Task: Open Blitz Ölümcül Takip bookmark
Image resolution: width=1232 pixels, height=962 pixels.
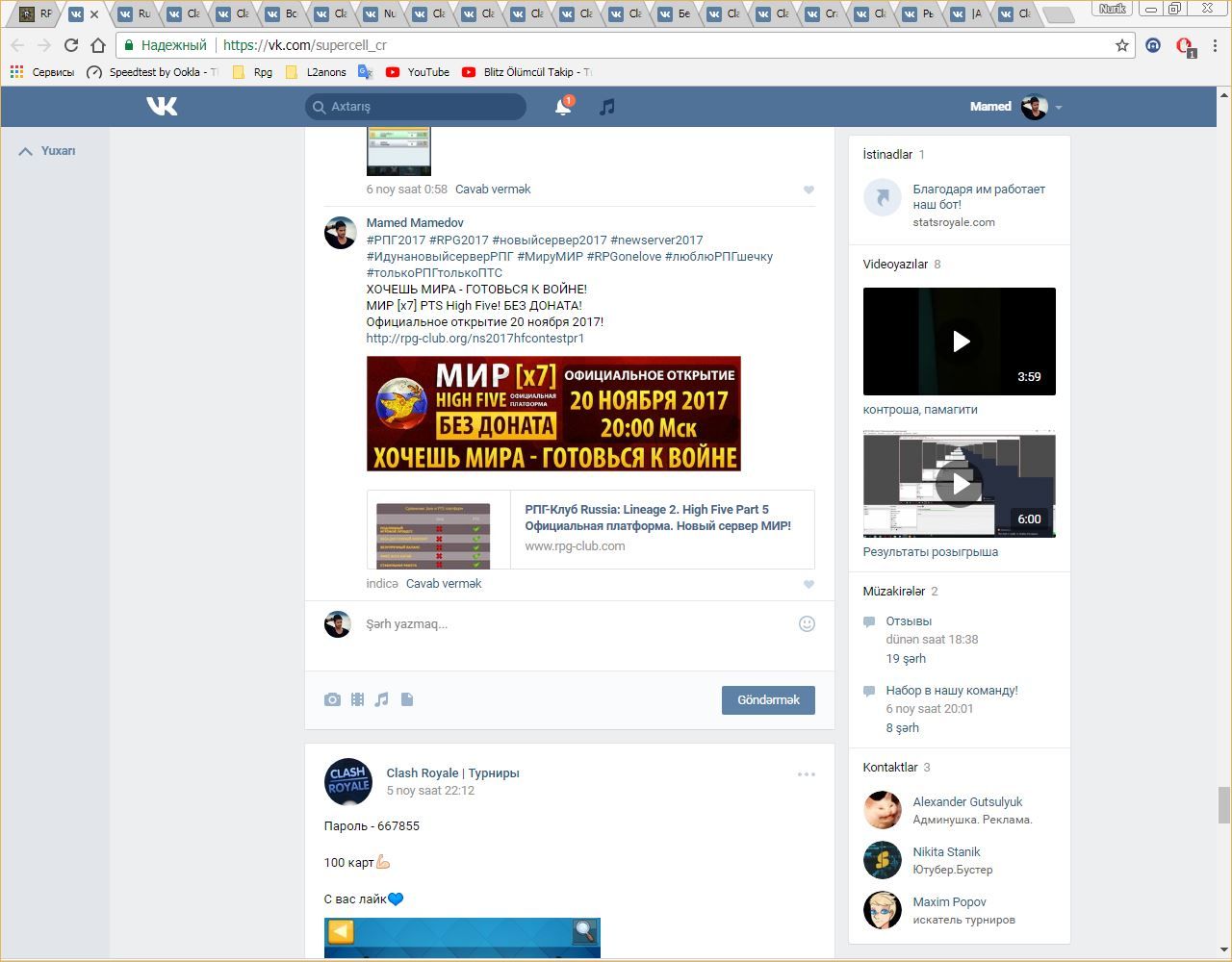Action: [x=526, y=72]
